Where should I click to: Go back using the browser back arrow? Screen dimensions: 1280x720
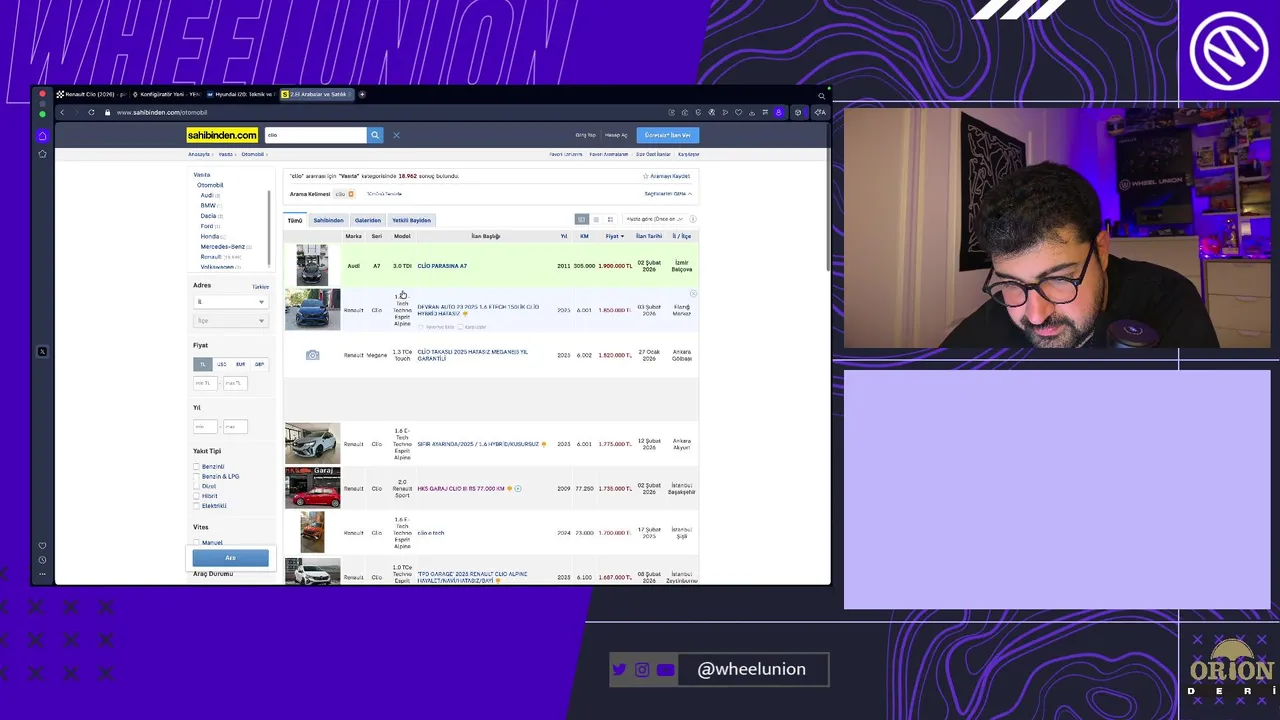point(62,112)
